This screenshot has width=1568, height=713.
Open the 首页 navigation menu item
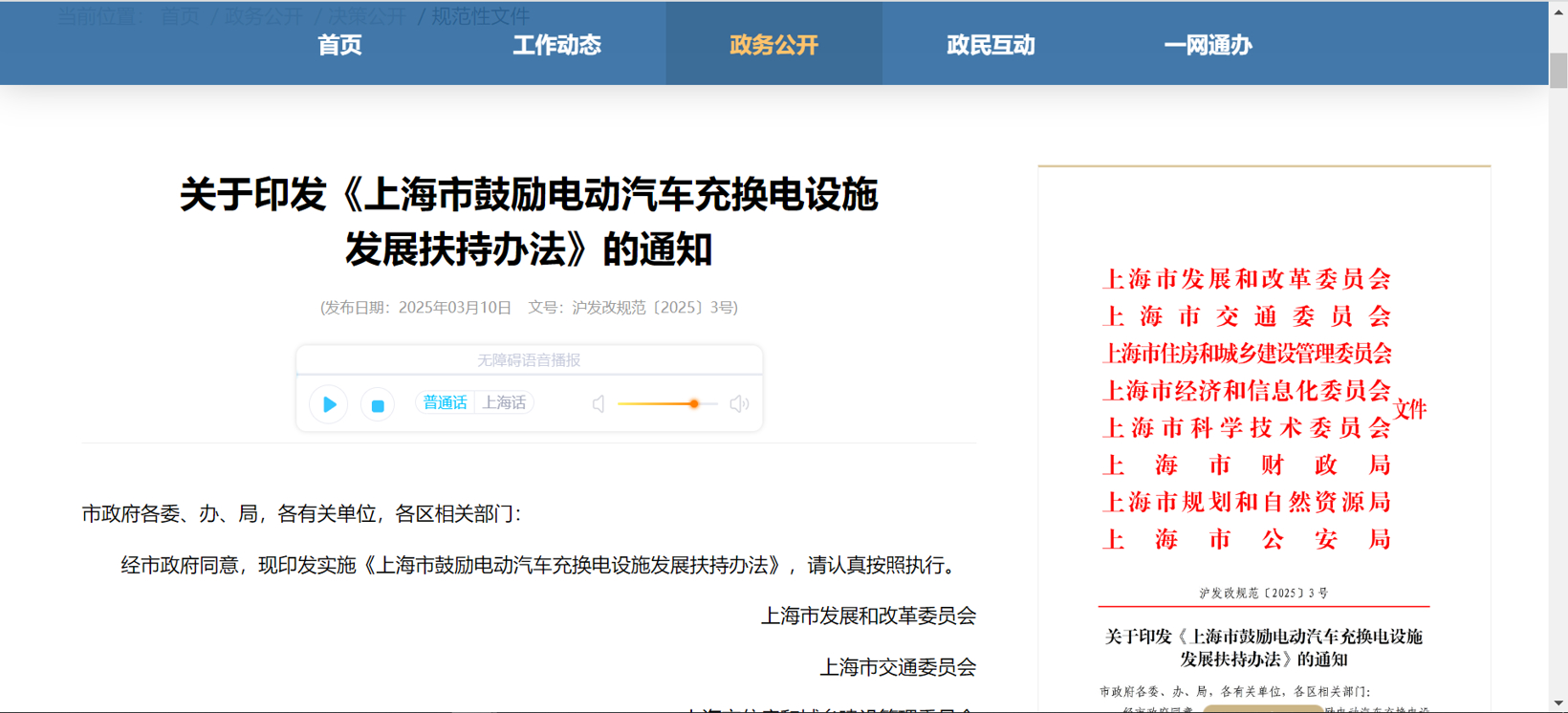pos(339,45)
